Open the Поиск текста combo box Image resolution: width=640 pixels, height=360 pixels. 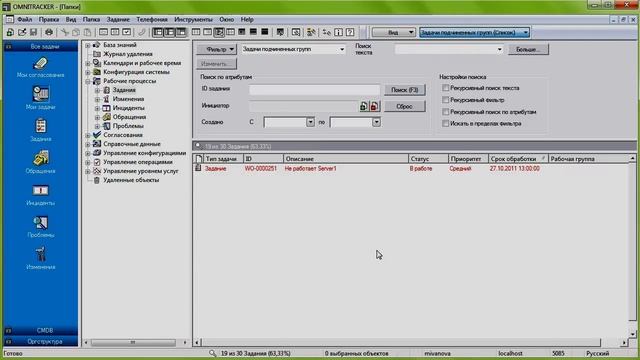[x=449, y=49]
